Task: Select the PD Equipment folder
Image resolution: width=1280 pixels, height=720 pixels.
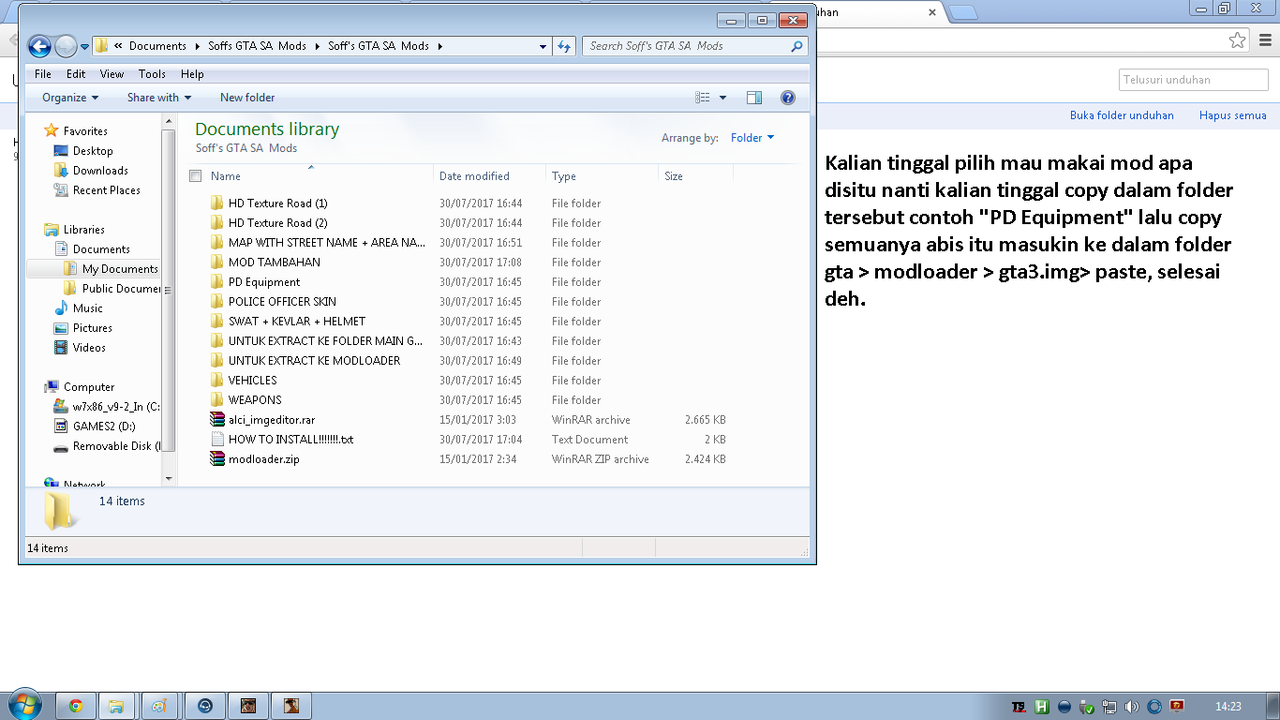Action: coord(264,282)
